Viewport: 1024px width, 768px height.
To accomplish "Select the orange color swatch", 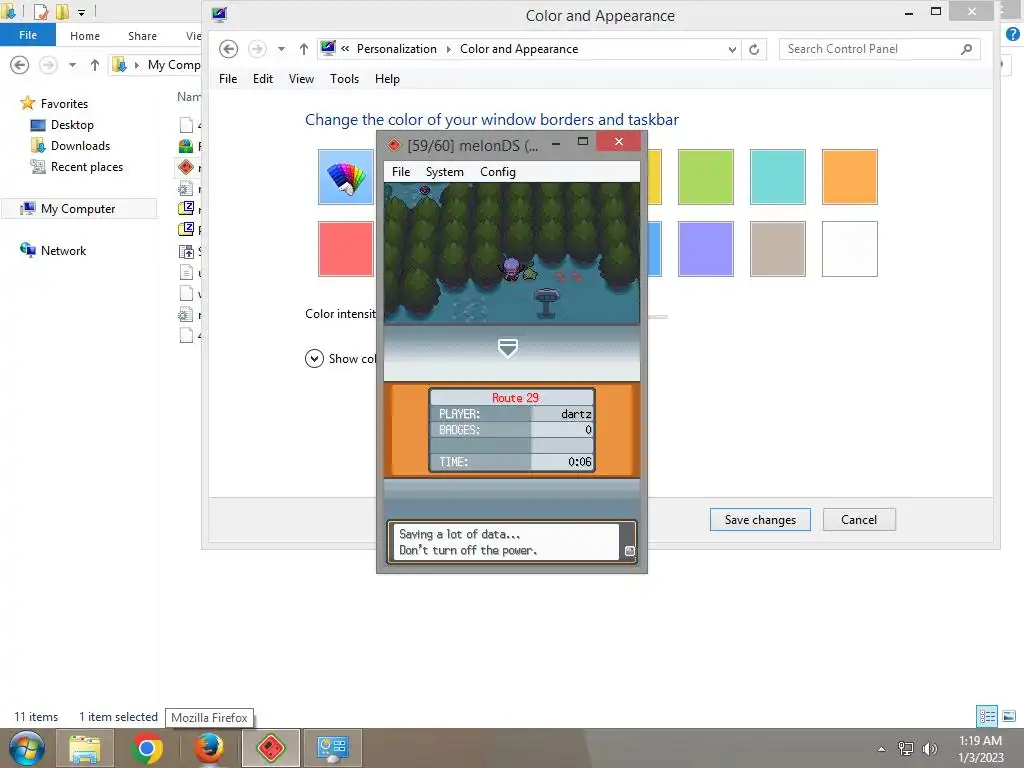I will [x=849, y=177].
